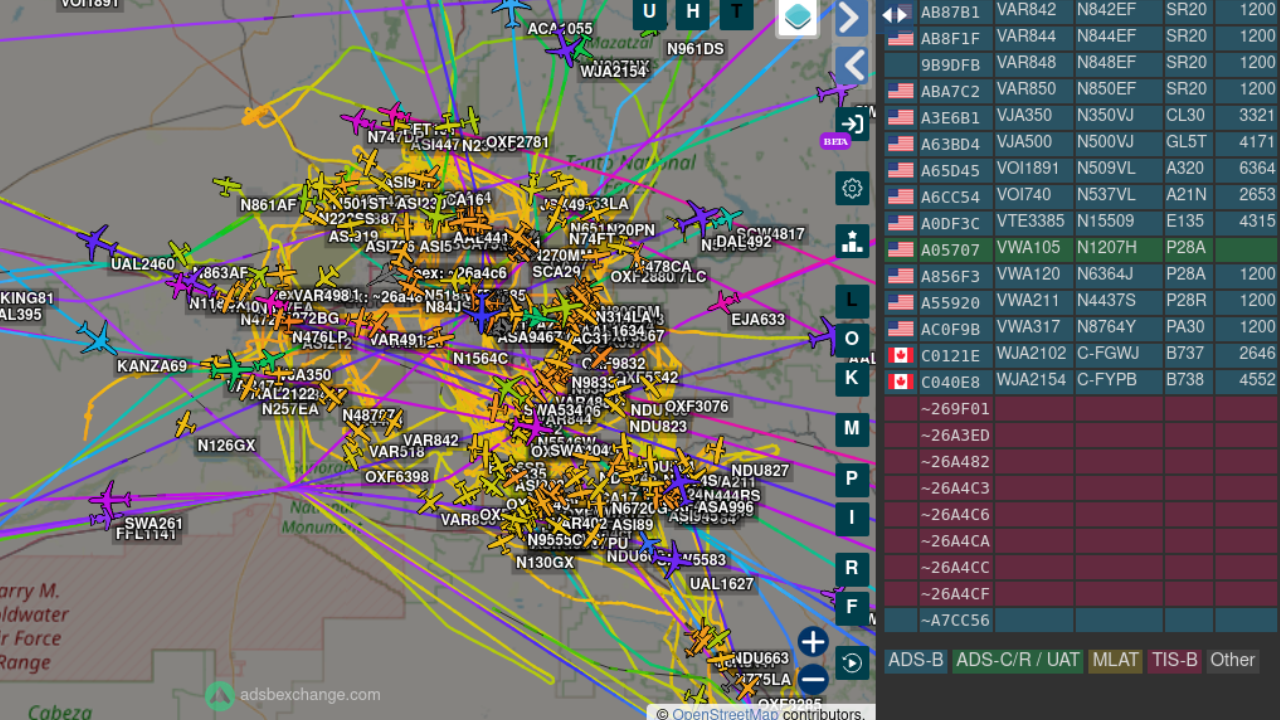Toggle the U map button
Screen dimensions: 1280x720
(650, 12)
